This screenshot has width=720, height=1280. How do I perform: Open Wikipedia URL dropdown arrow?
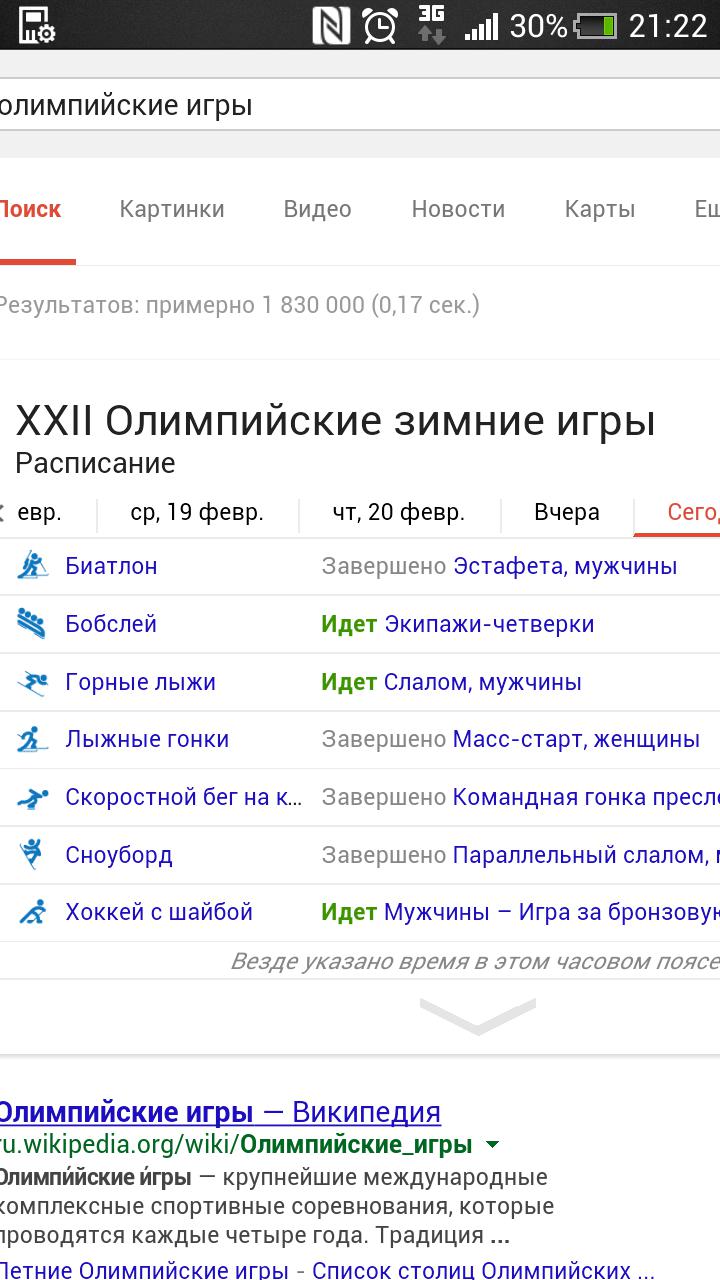pyautogui.click(x=491, y=1145)
